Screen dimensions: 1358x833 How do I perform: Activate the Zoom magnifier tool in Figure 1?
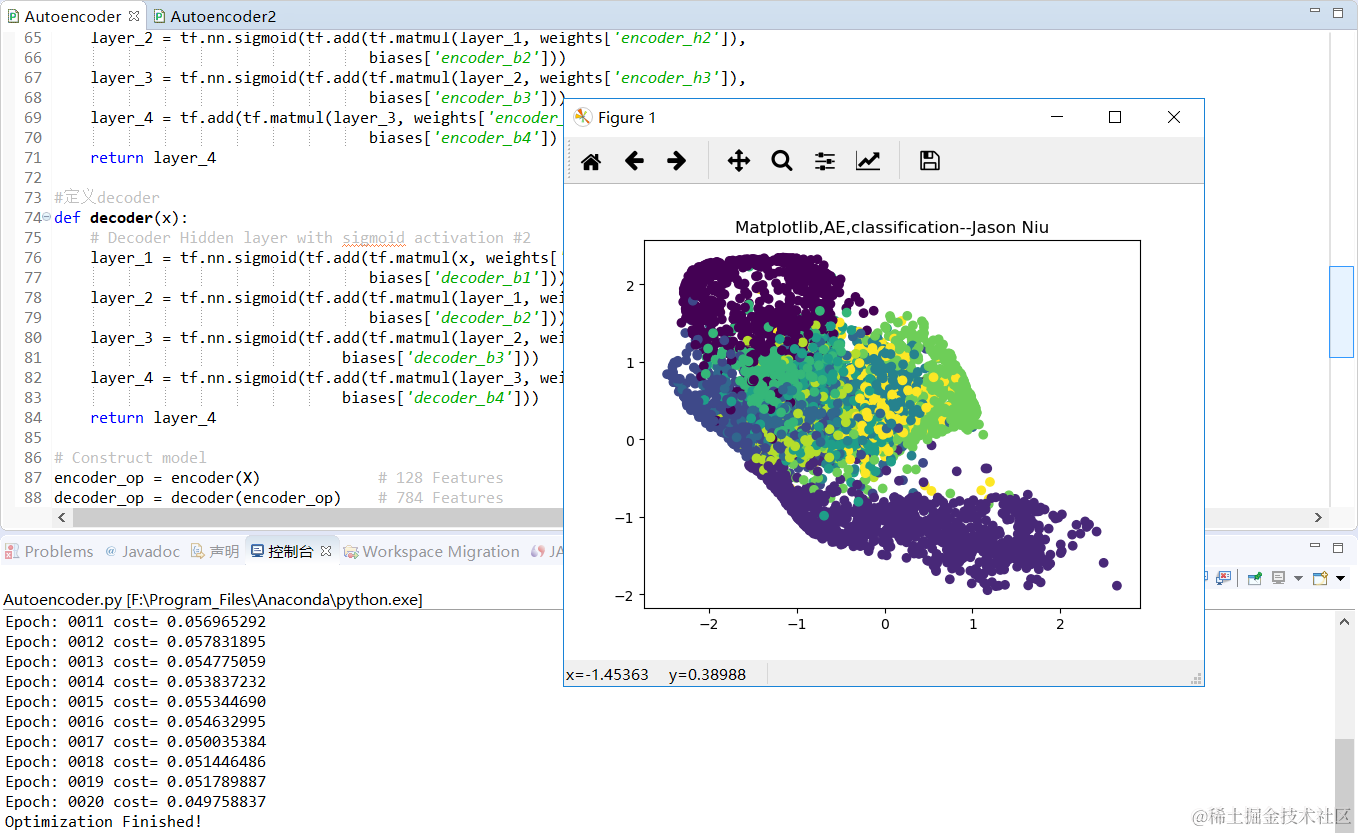(x=782, y=161)
